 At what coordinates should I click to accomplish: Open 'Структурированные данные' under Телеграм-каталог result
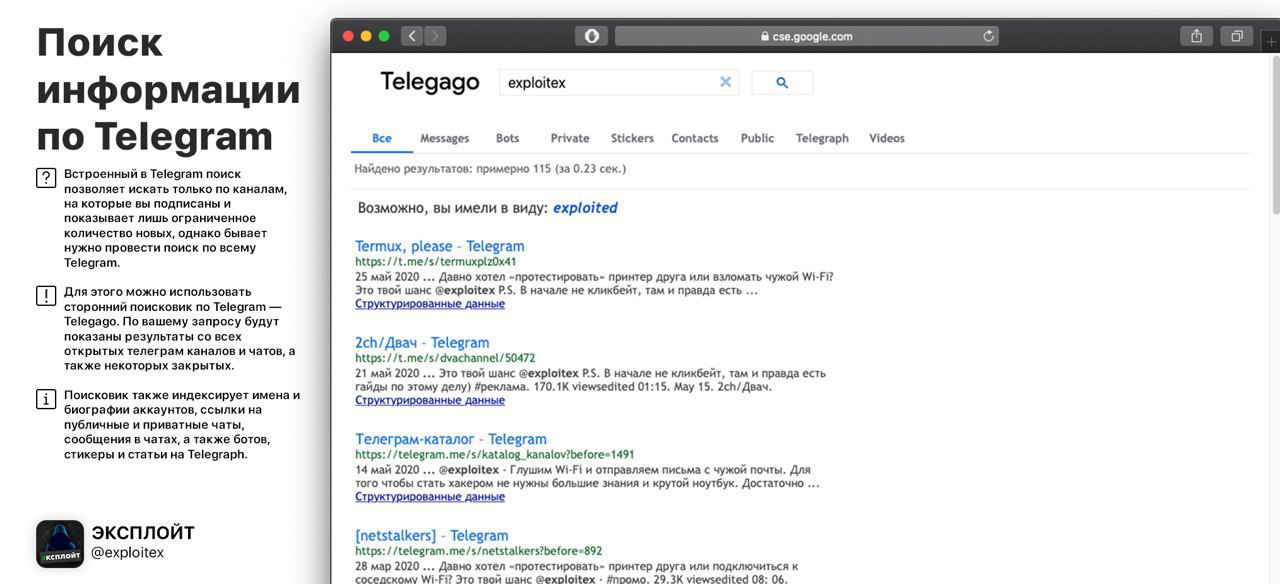[430, 497]
